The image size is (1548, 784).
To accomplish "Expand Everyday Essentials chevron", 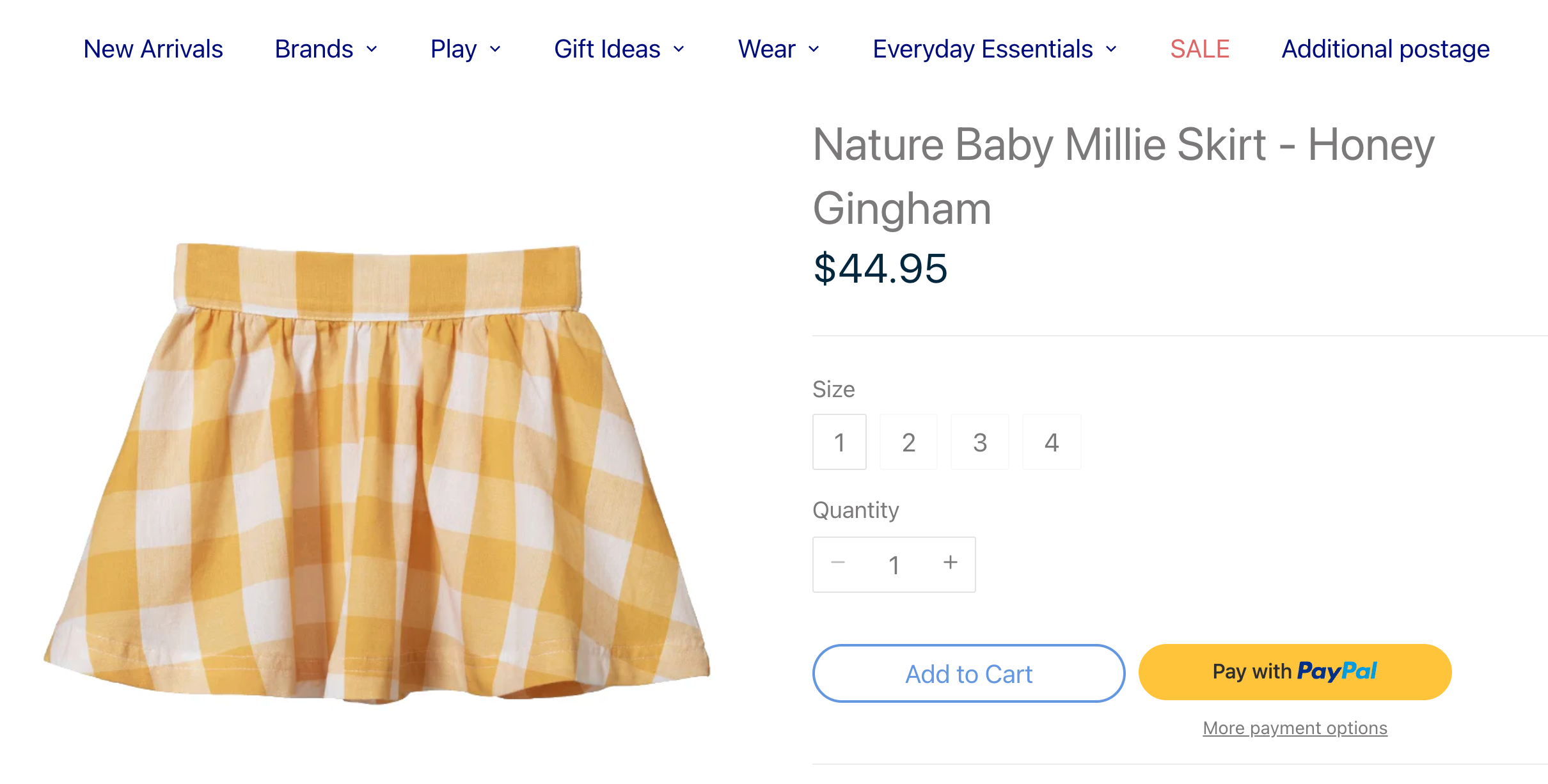I will coord(1111,49).
